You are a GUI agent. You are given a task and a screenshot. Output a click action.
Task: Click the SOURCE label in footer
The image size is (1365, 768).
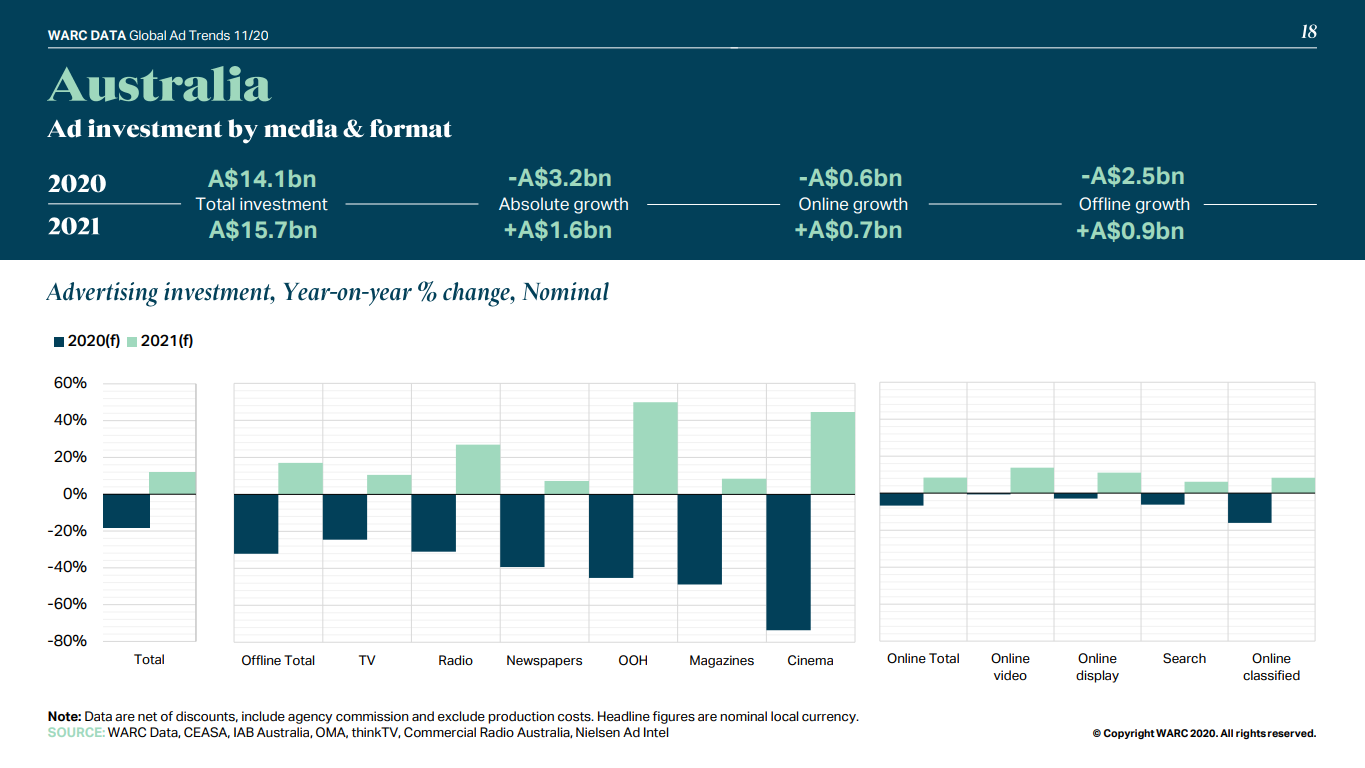click(76, 733)
